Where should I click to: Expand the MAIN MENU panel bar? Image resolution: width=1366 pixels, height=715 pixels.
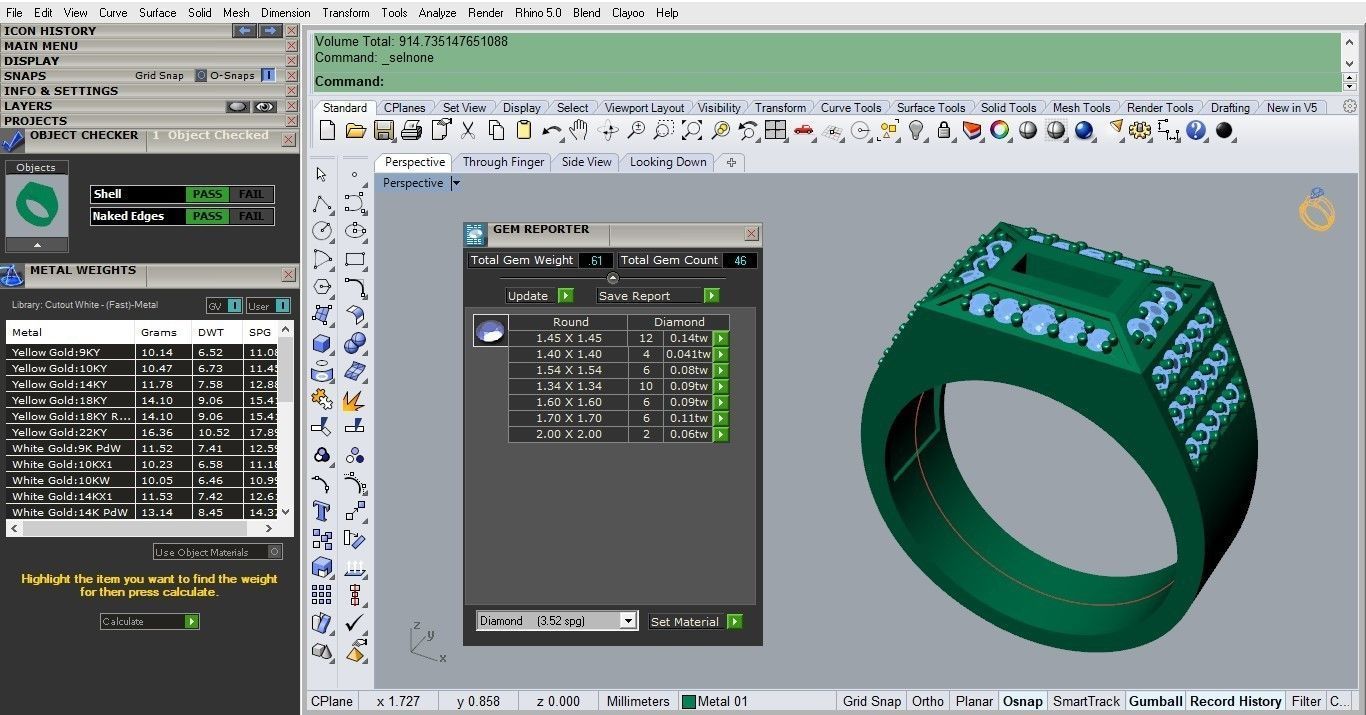142,46
